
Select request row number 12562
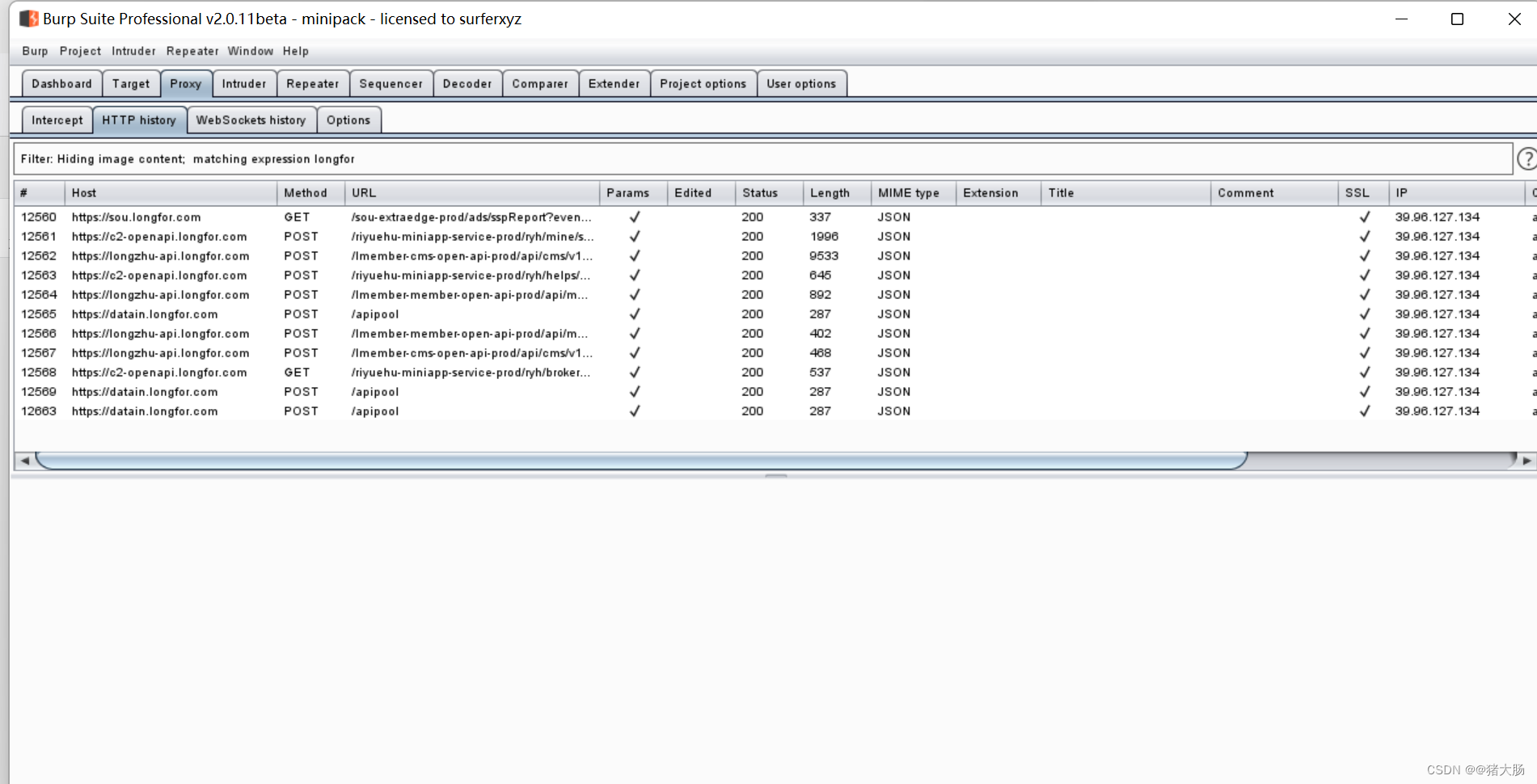(x=775, y=255)
